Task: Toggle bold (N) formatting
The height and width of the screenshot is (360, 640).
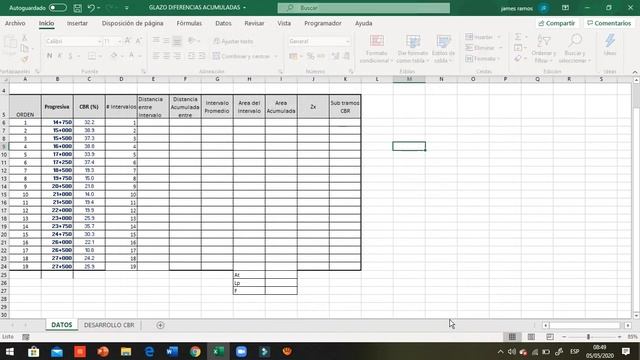Action: point(49,56)
